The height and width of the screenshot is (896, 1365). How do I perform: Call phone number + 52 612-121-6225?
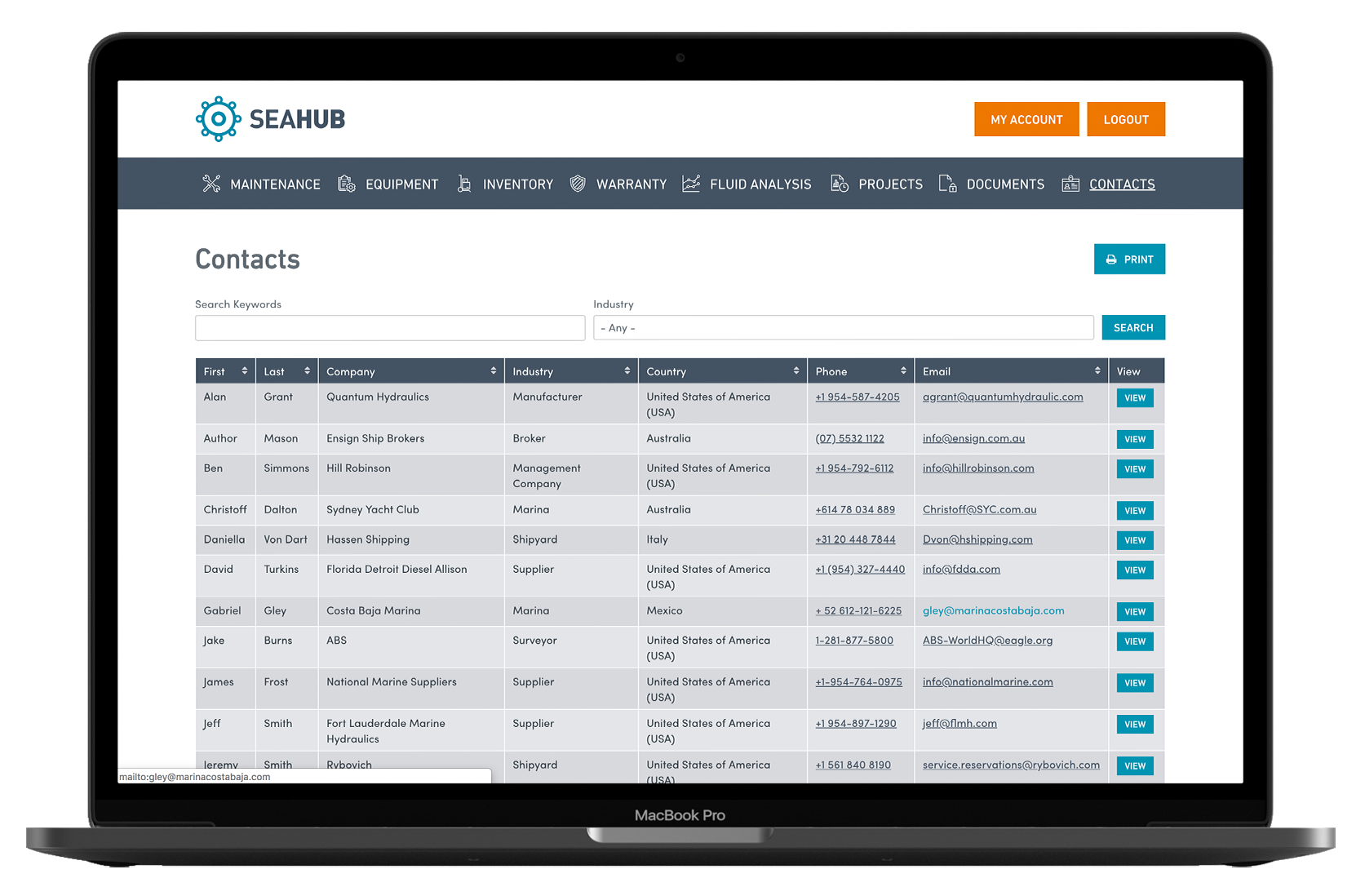pos(858,610)
